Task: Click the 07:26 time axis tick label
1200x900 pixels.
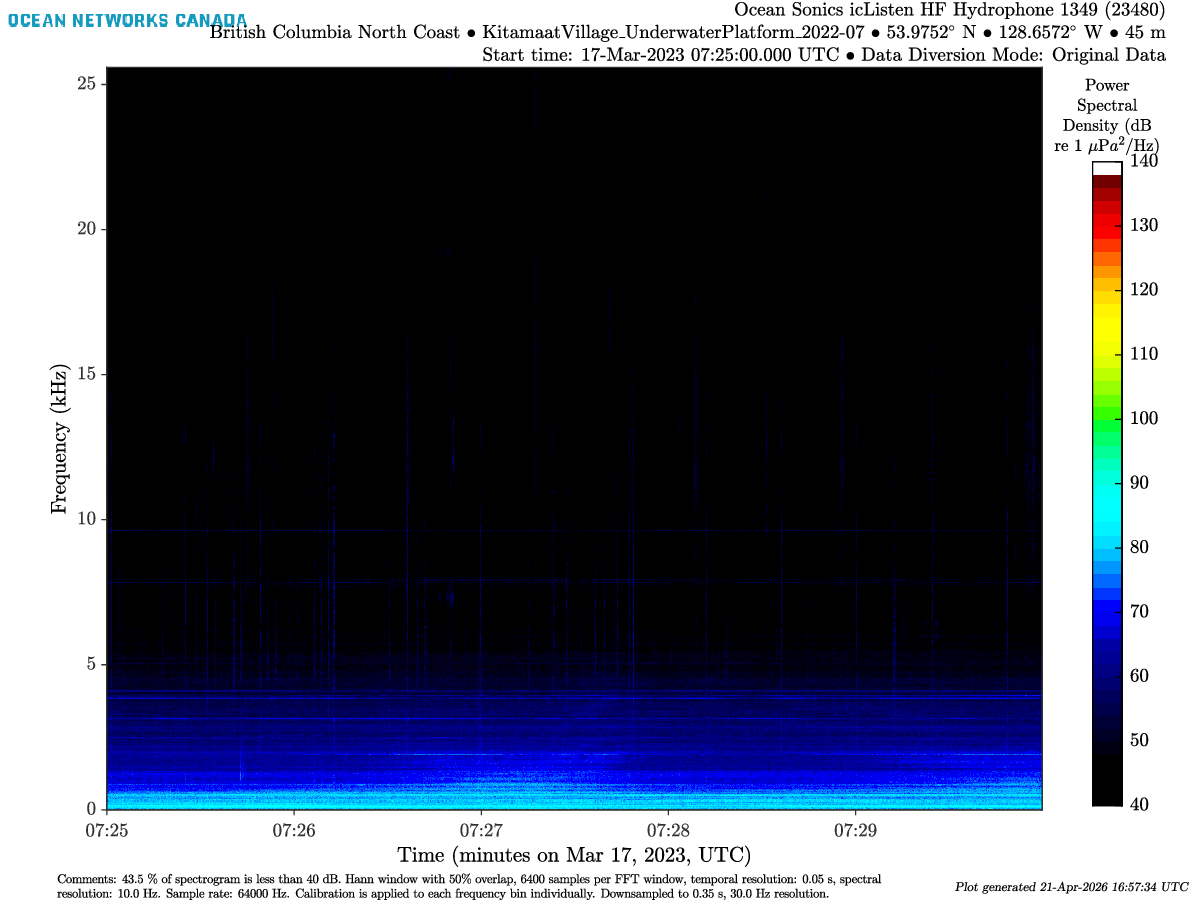Action: [x=293, y=830]
